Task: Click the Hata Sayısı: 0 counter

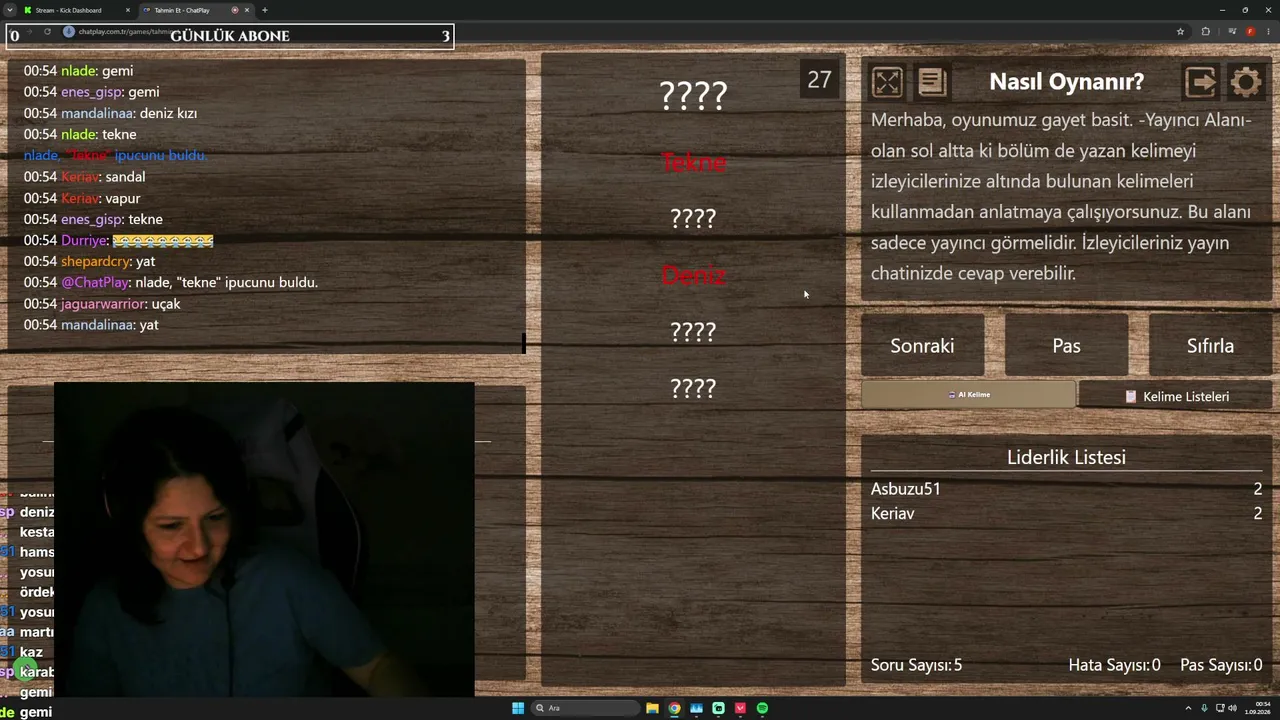Action: click(x=1115, y=665)
